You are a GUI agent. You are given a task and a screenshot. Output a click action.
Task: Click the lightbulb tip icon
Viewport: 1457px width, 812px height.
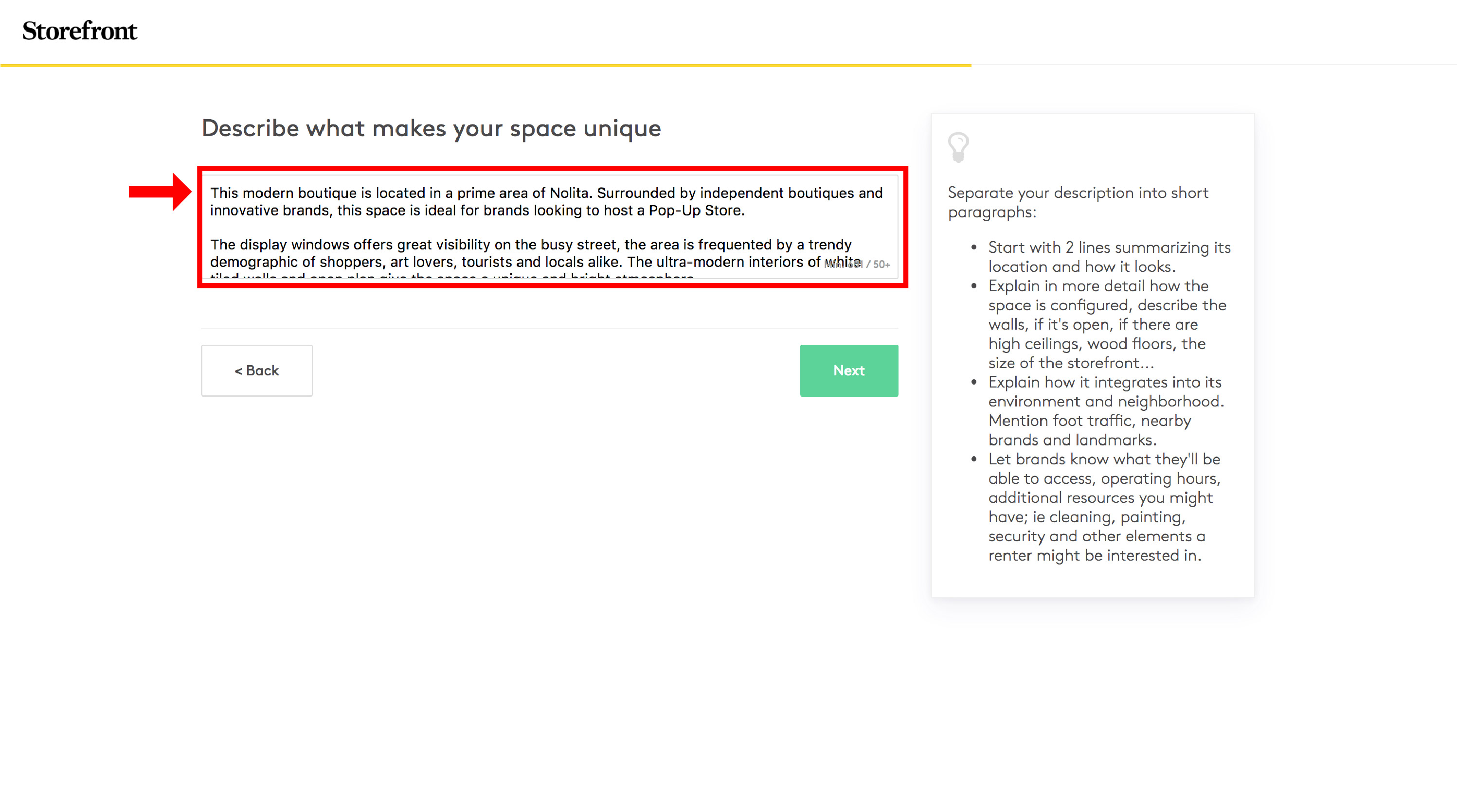[x=958, y=147]
